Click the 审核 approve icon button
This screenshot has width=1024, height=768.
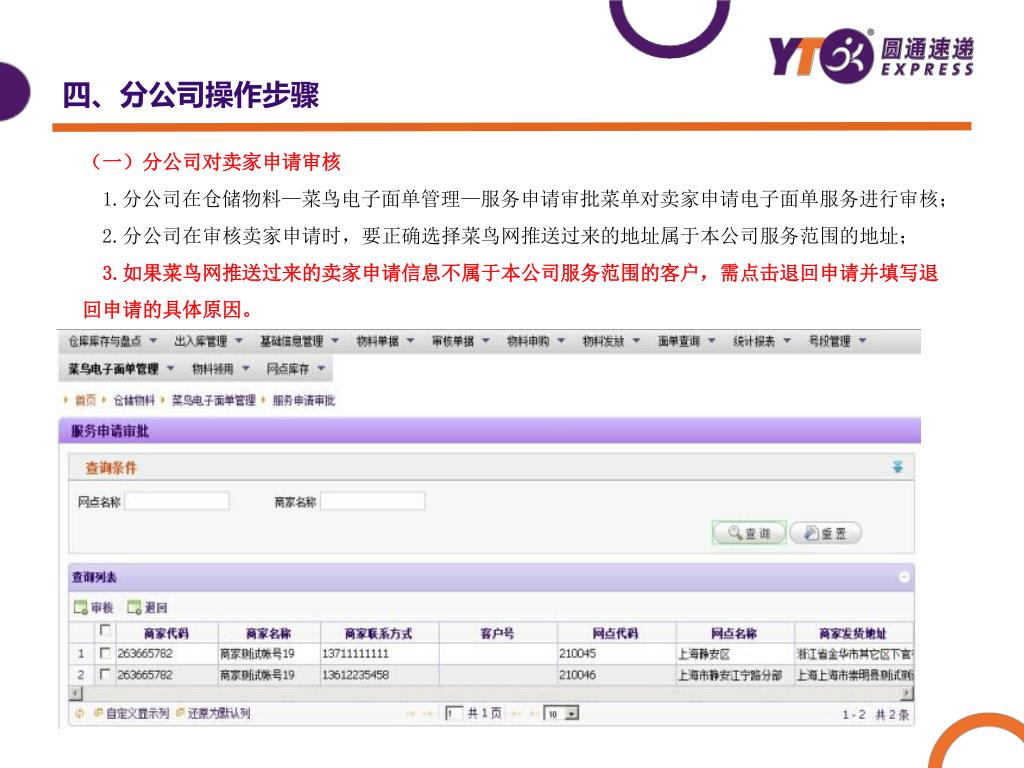click(x=93, y=608)
